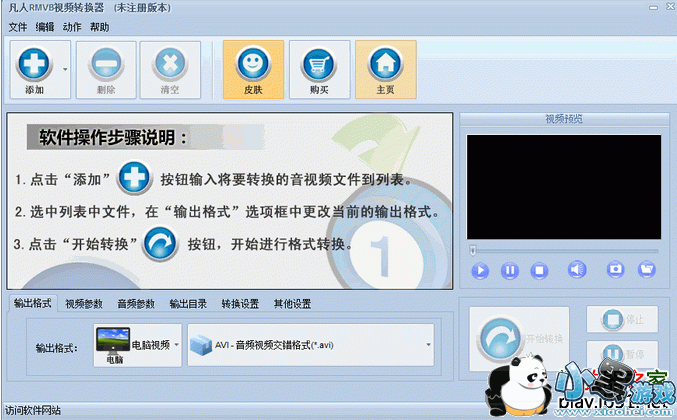Open the 皮肤 (Skin) smiley icon
This screenshot has height=420, width=677.
point(253,65)
